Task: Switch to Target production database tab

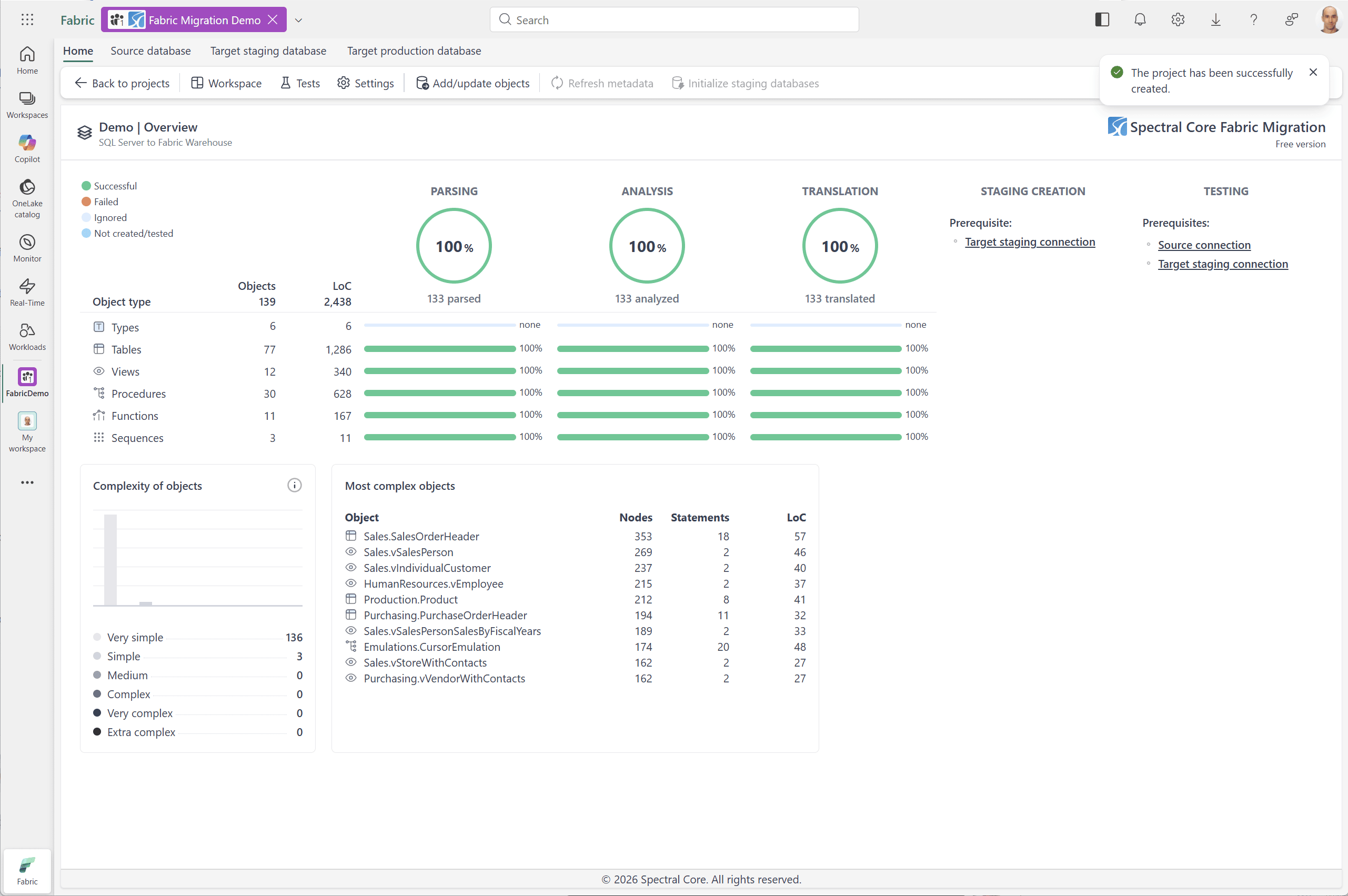Action: [x=414, y=51]
